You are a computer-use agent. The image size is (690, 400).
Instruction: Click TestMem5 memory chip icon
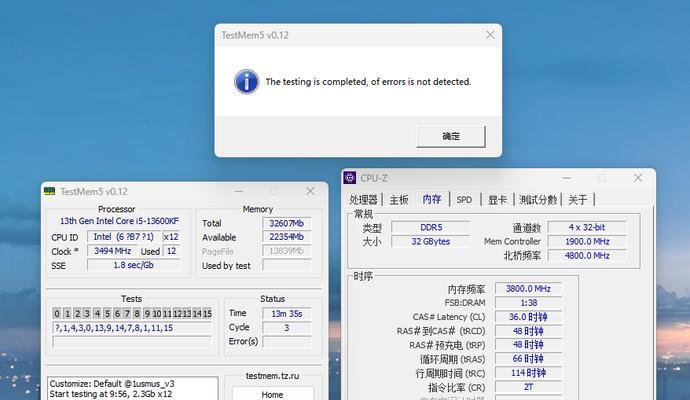tap(50, 191)
